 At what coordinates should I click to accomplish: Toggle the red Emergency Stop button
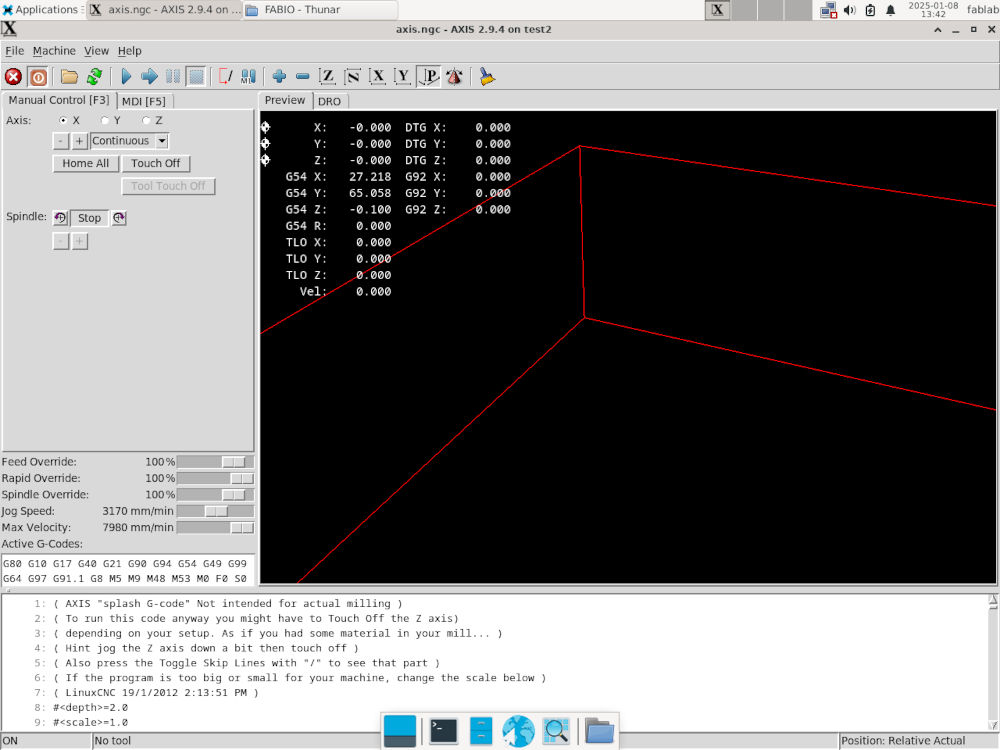(x=13, y=77)
